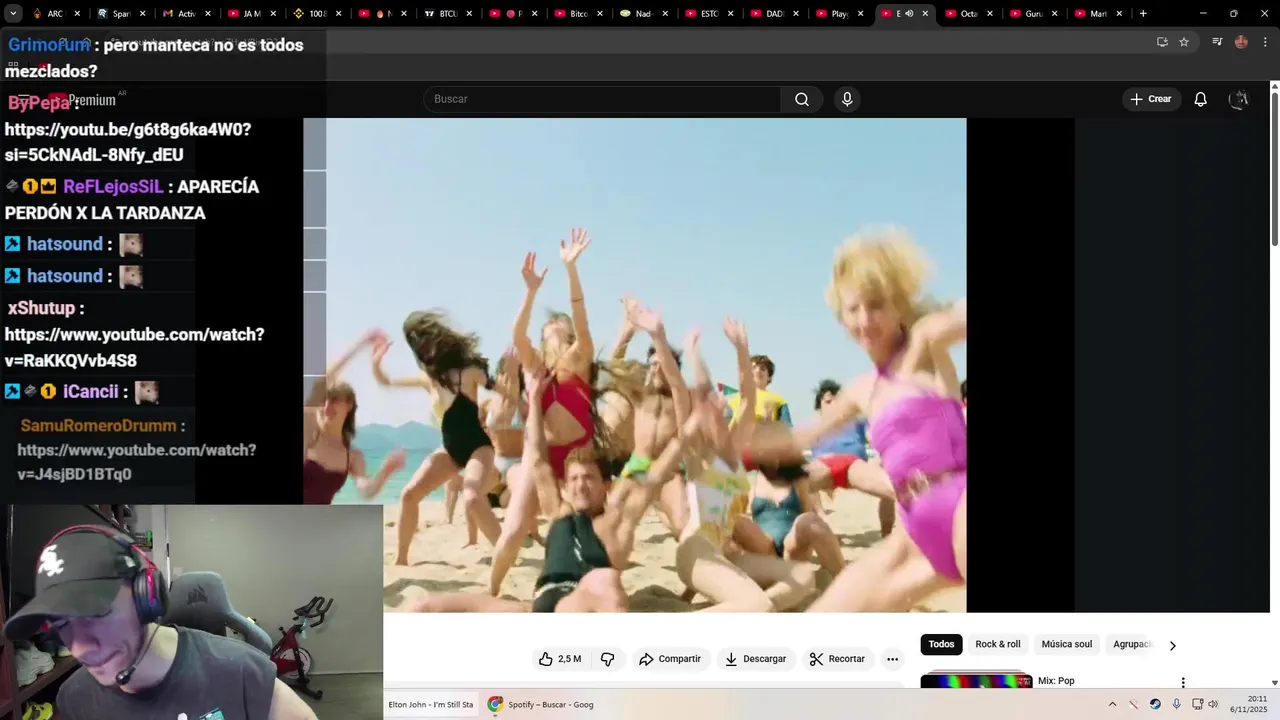Open xShutup's YouTube watch link
This screenshot has width=1280, height=720.
(x=134, y=347)
